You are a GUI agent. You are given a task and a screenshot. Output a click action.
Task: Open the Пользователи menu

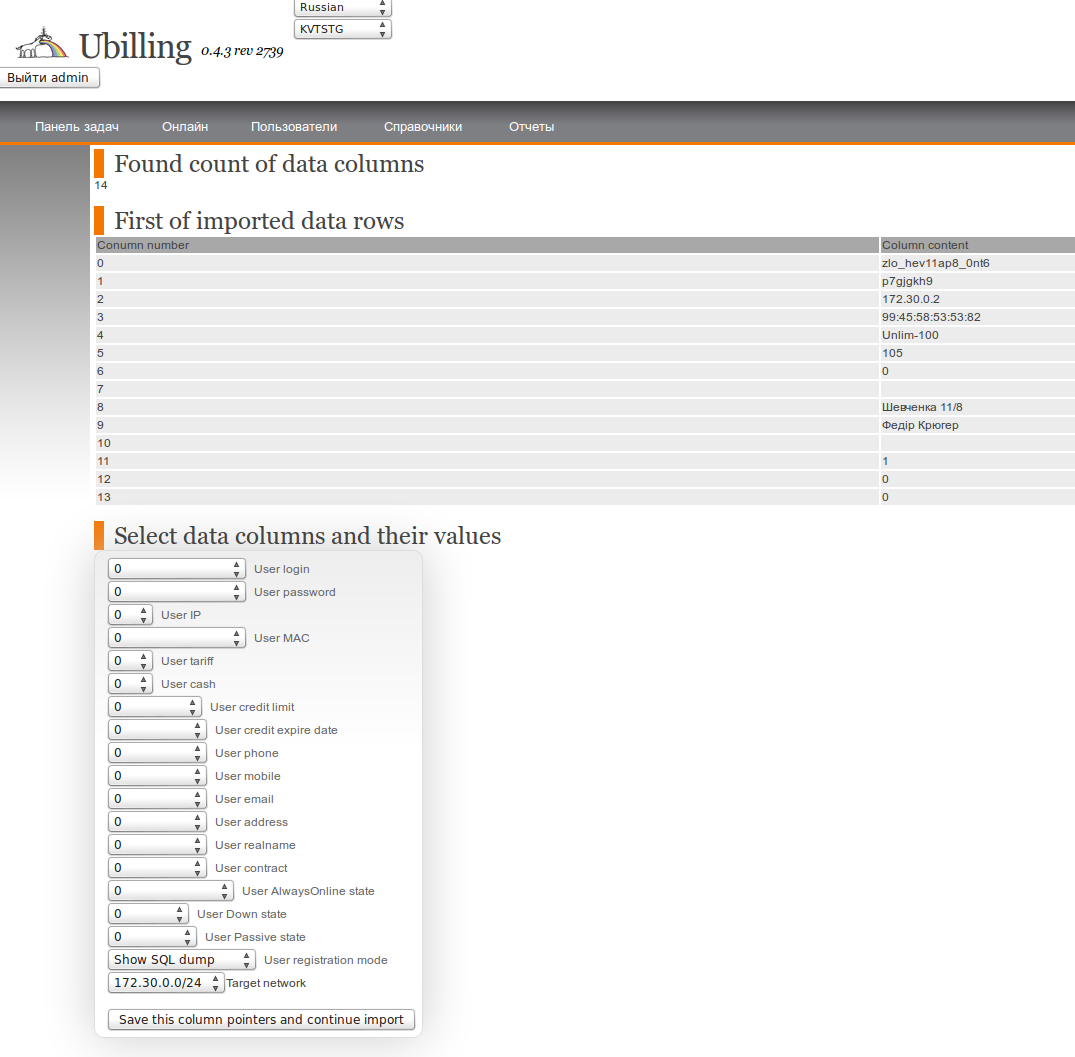294,127
